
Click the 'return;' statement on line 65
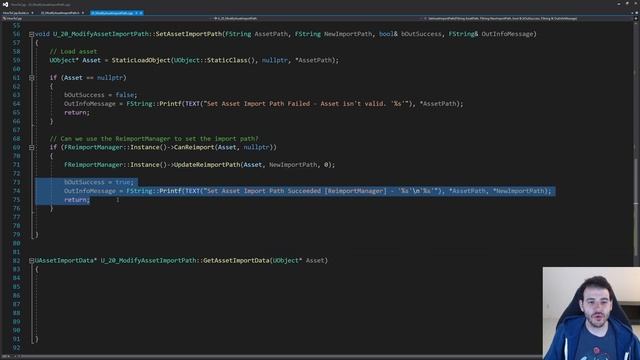click(77, 113)
